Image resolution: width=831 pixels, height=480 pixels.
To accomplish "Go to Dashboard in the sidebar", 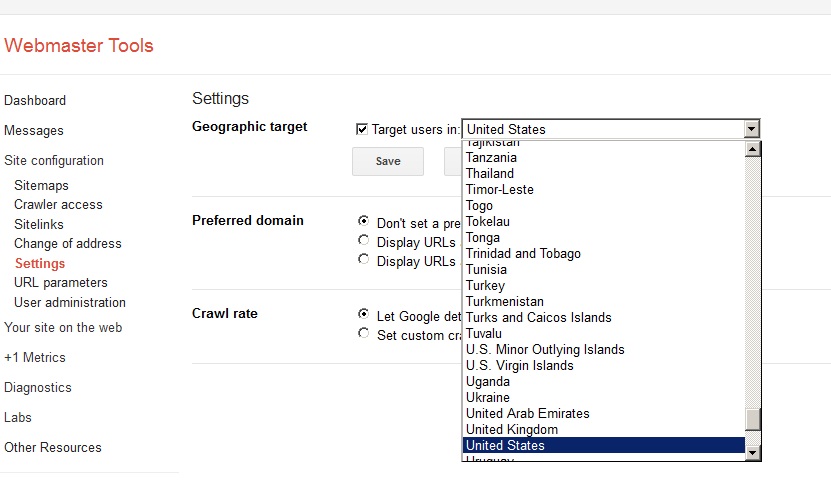I will click(35, 100).
